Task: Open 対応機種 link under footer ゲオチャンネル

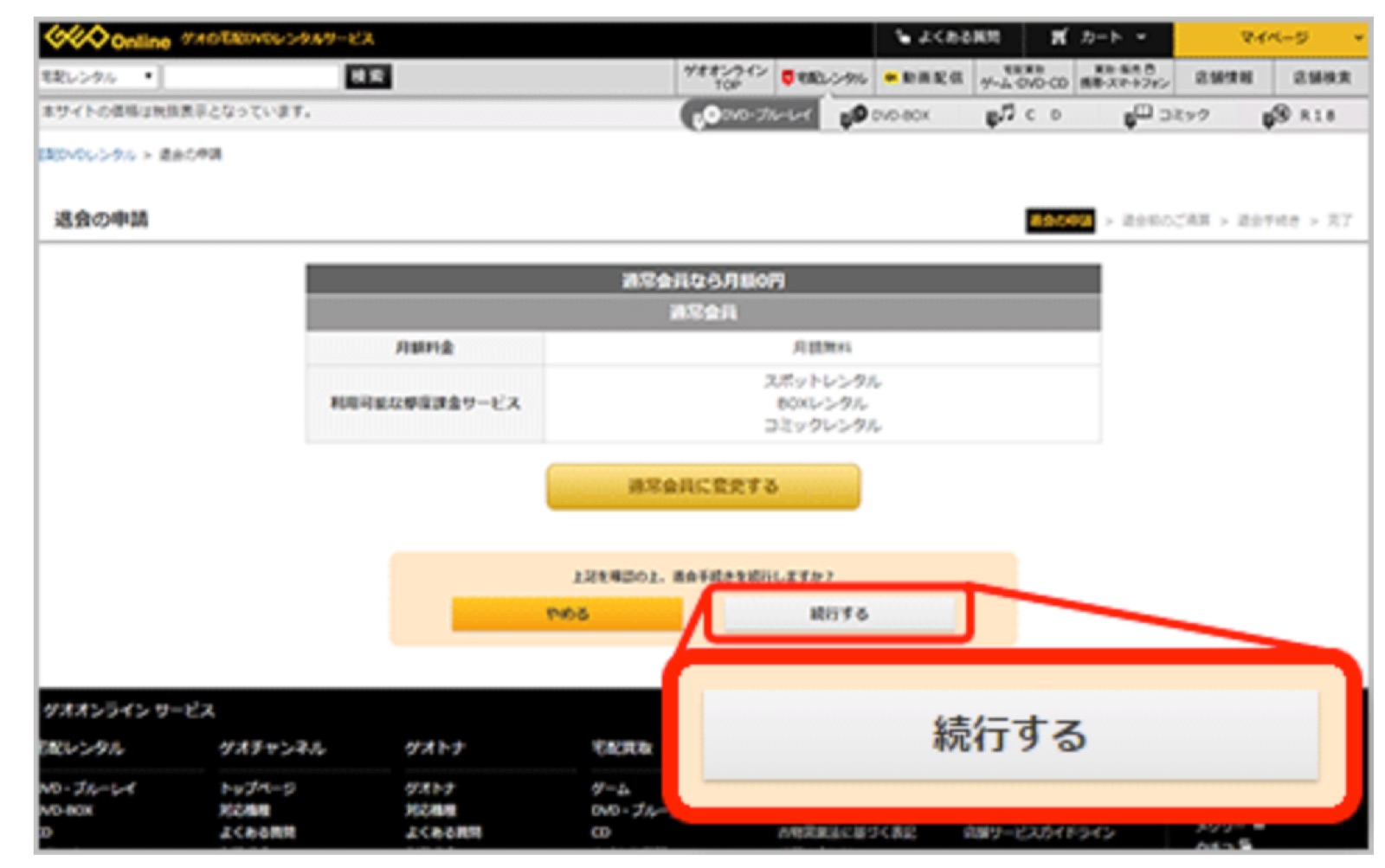Action: click(244, 811)
